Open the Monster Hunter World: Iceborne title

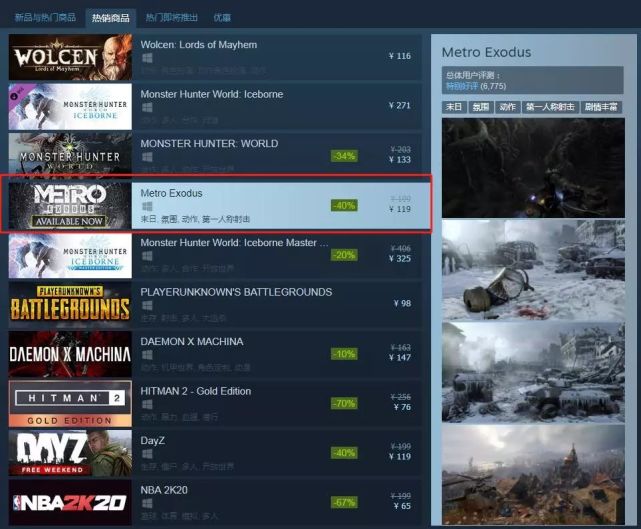212,94
